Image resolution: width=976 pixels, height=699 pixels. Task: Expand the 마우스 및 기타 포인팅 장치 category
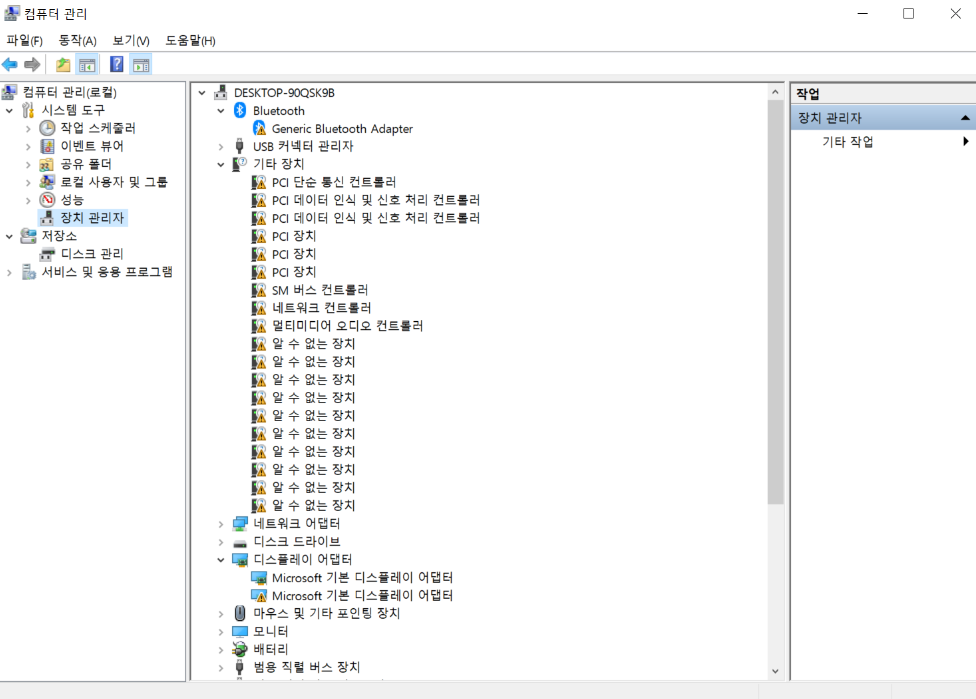pyautogui.click(x=221, y=614)
